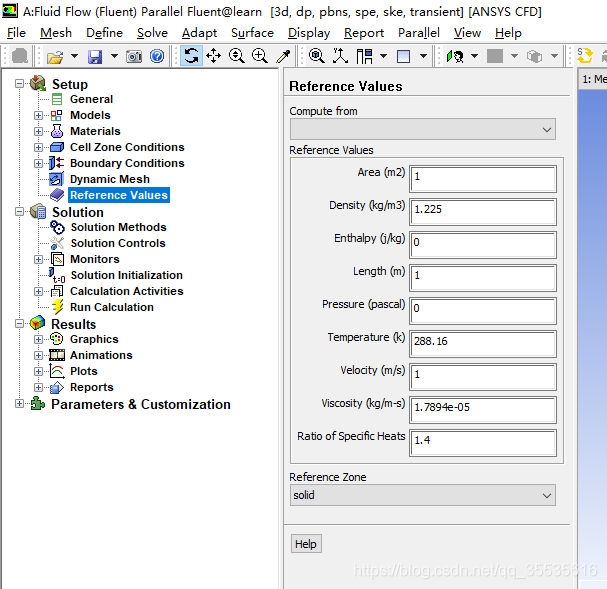Image resolution: width=607 pixels, height=589 pixels.
Task: Open the Display menu
Action: pyautogui.click(x=309, y=33)
